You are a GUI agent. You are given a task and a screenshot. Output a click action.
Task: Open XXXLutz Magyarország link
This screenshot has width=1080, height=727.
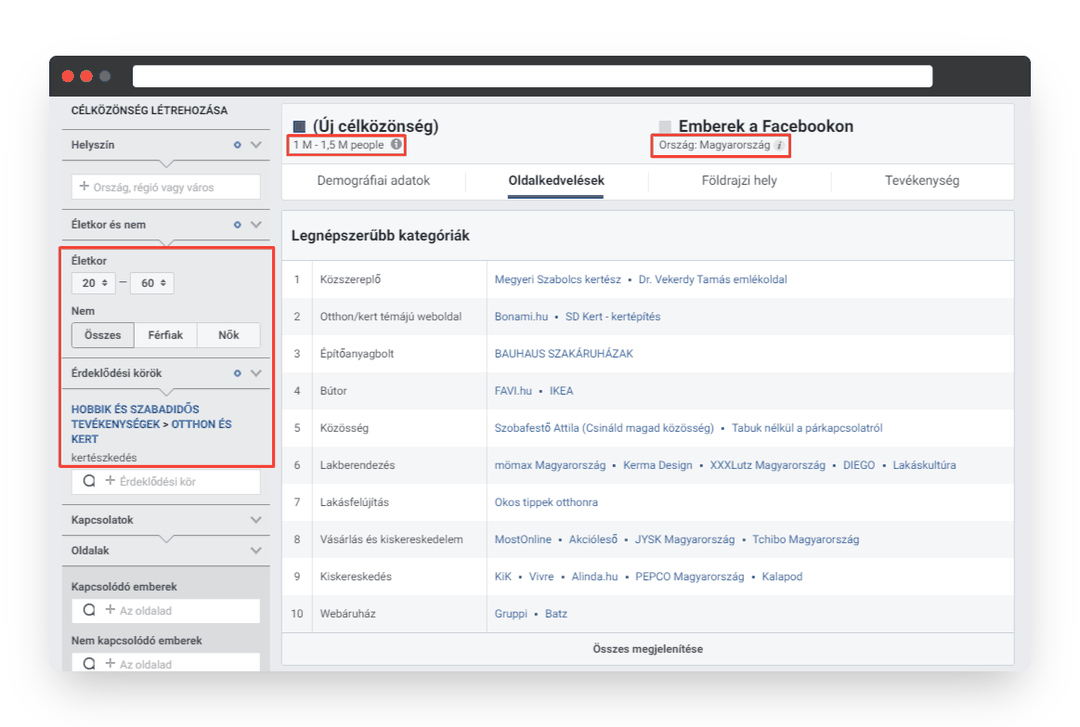coord(767,465)
